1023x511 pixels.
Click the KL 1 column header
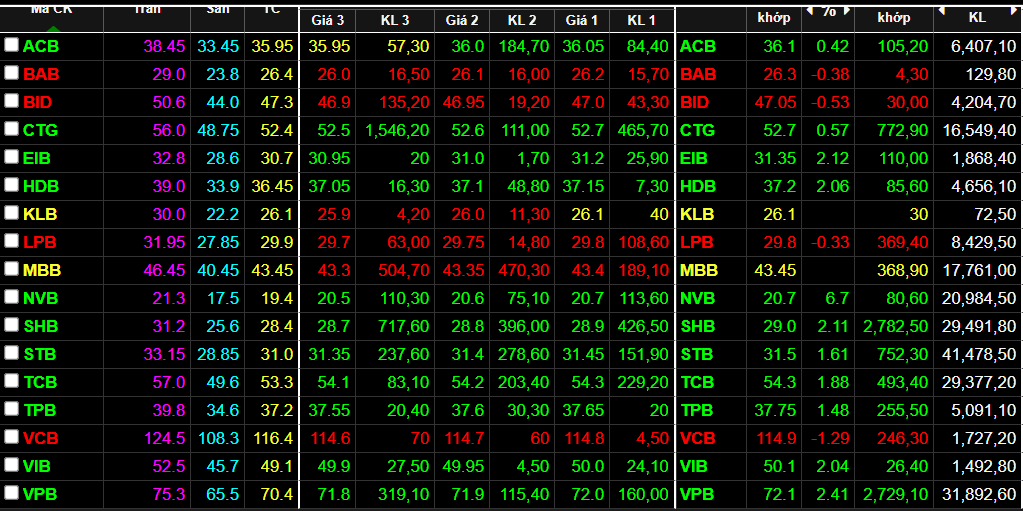641,19
